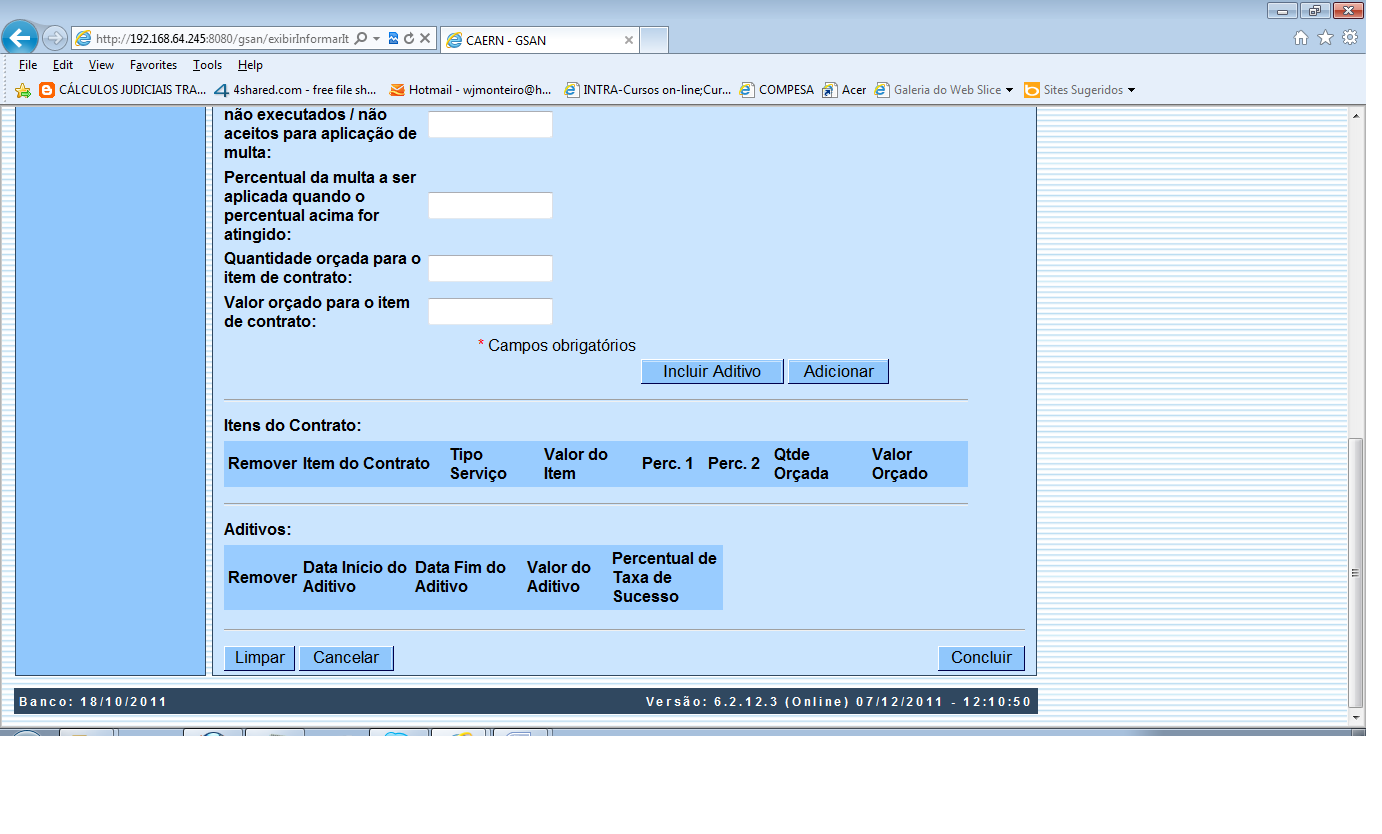
Task: Open the Help menu
Action: pyautogui.click(x=250, y=65)
